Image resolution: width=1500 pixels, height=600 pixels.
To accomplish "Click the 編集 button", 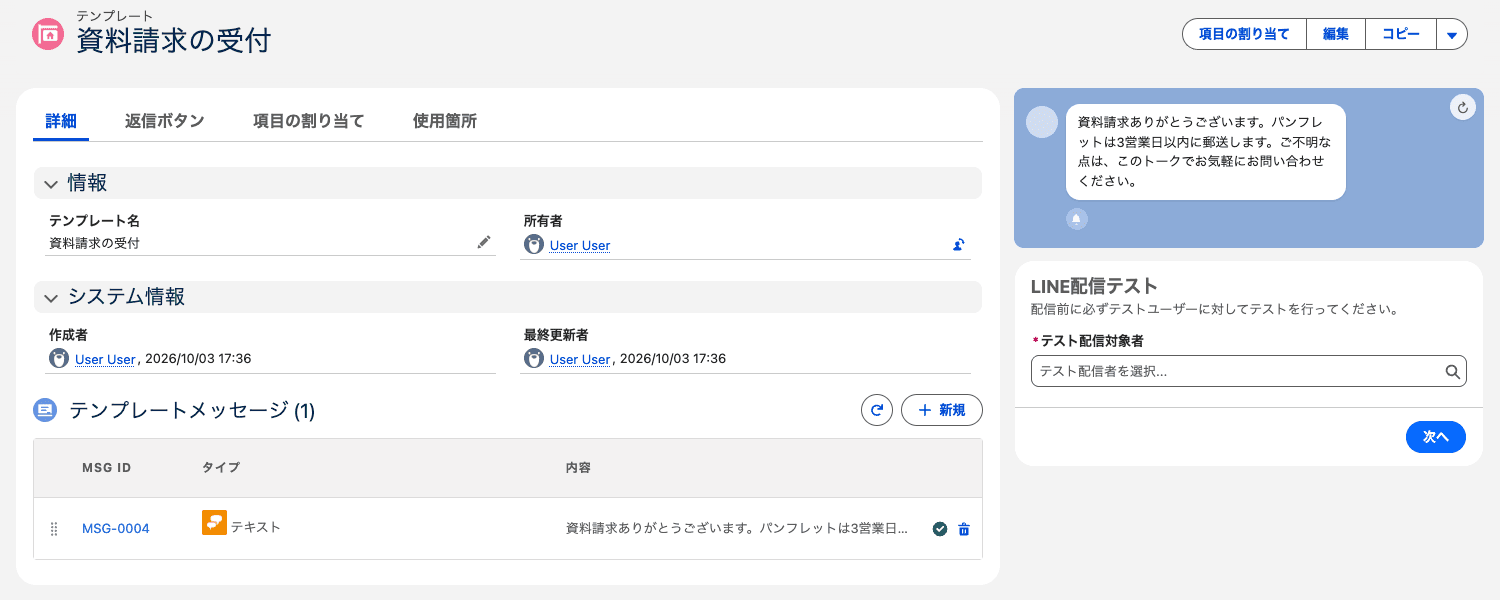I will coord(1336,34).
